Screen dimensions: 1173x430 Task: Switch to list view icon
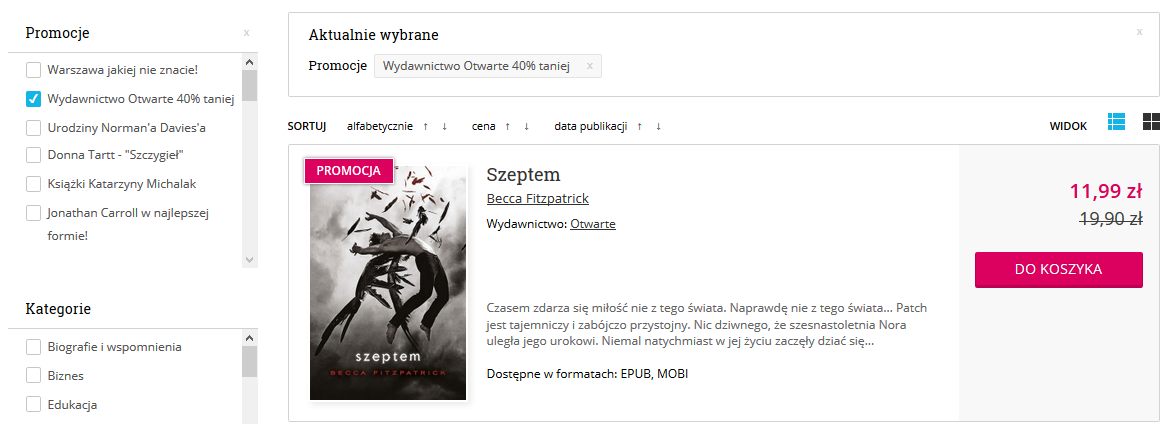[x=1116, y=121]
